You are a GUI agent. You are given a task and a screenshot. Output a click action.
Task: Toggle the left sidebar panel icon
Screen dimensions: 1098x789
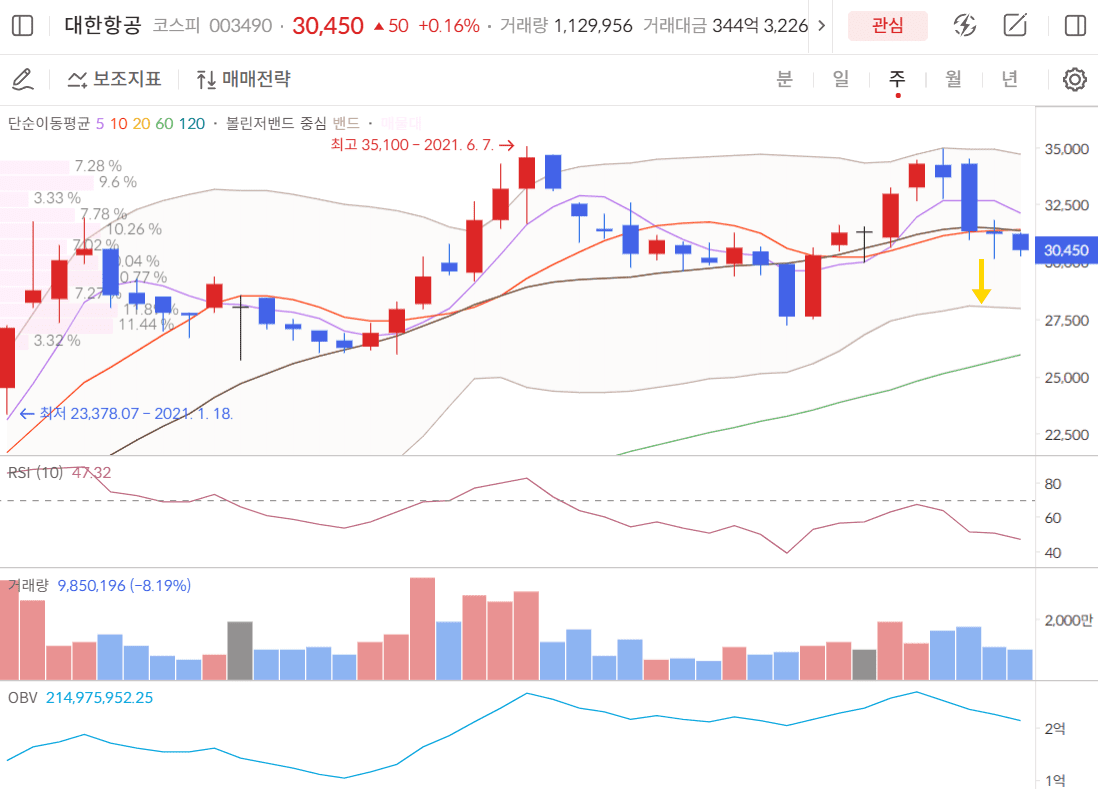pos(23,26)
